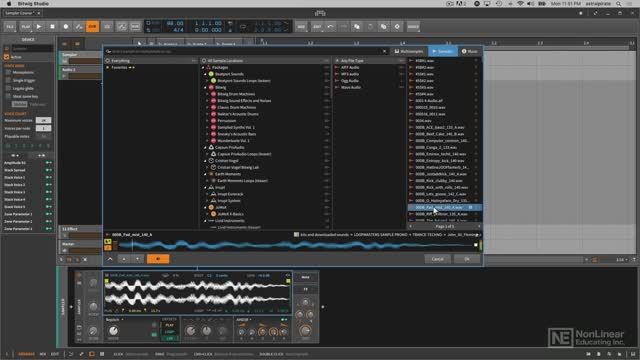The width and height of the screenshot is (640, 360).
Task: Toggle the Active checkbox in device panel
Action: (x=7, y=57)
